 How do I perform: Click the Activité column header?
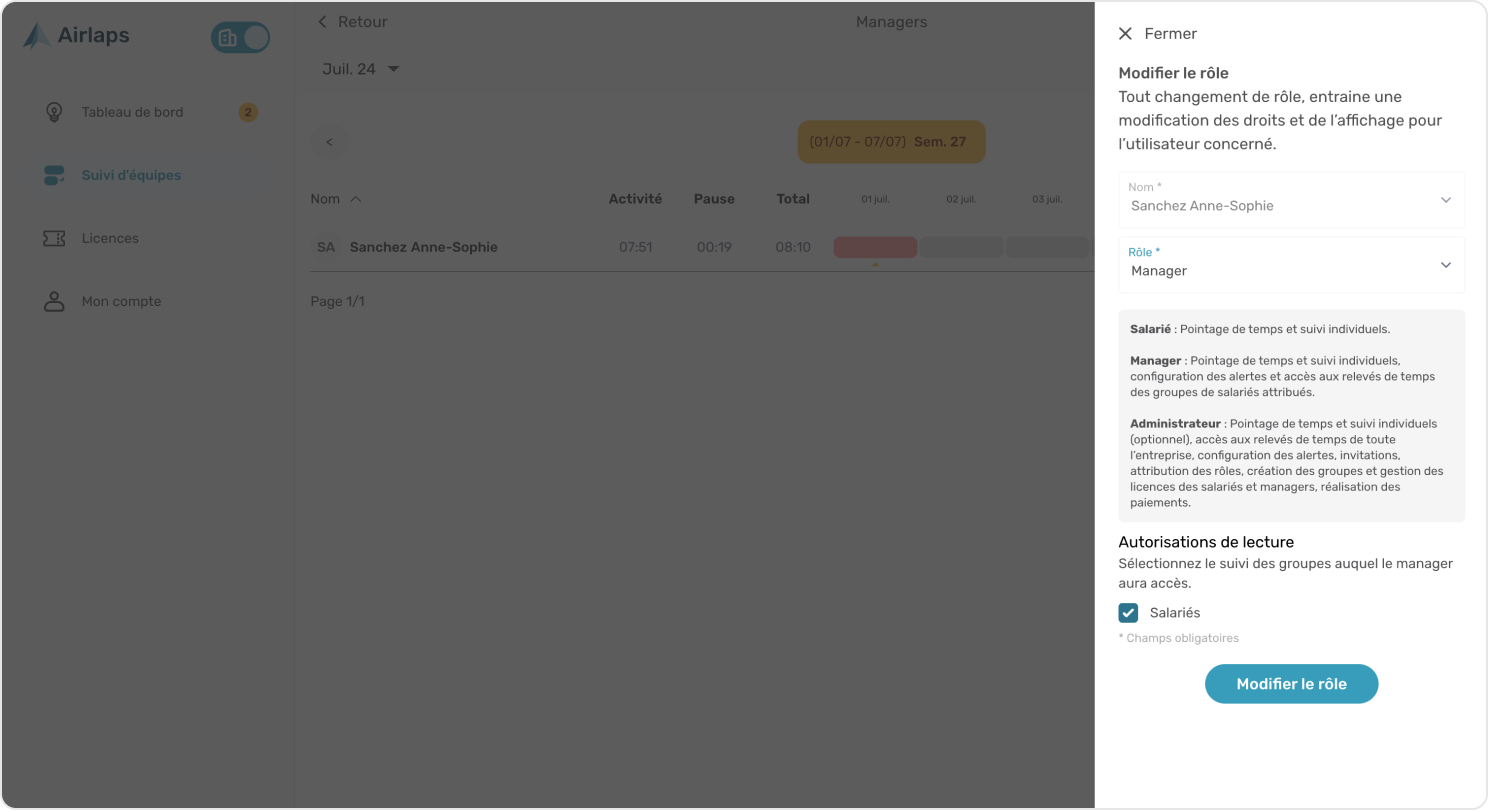point(635,199)
